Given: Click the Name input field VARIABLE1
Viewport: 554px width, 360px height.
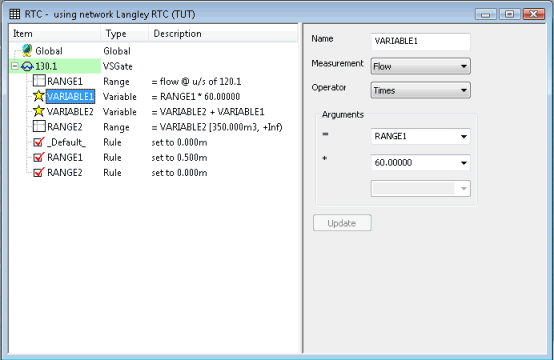Looking at the screenshot, I should click(420, 41).
